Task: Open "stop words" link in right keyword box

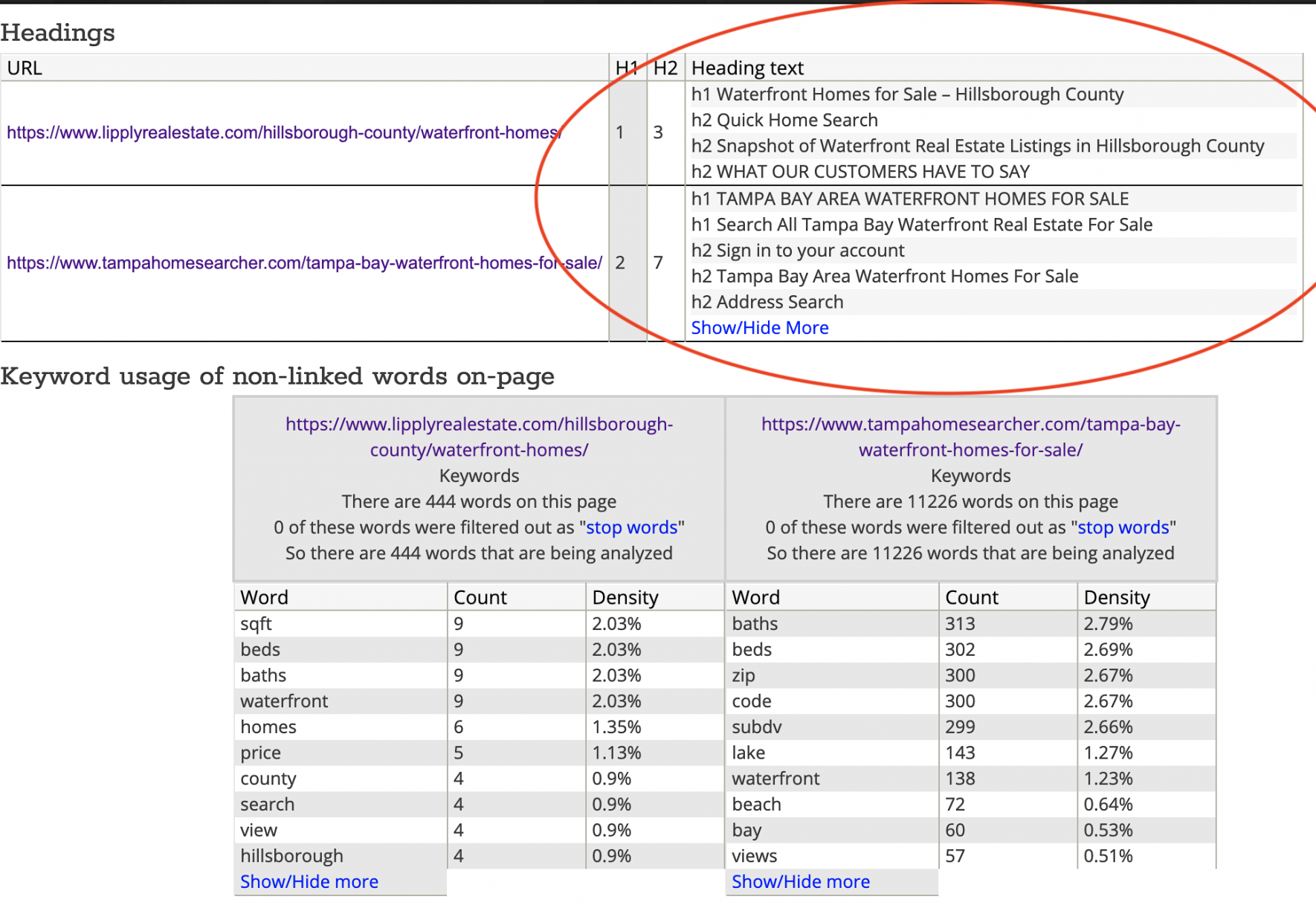Action: 1123,527
